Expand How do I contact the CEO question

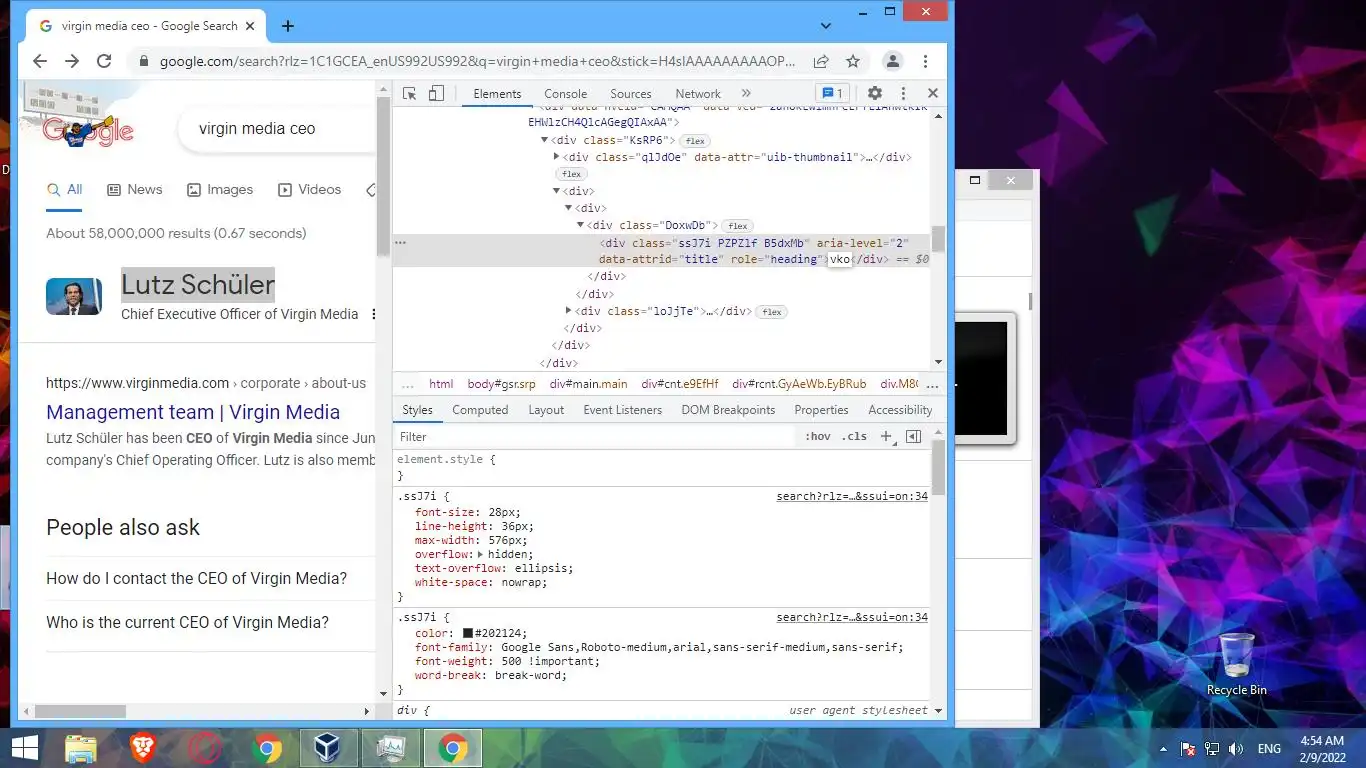click(x=196, y=578)
